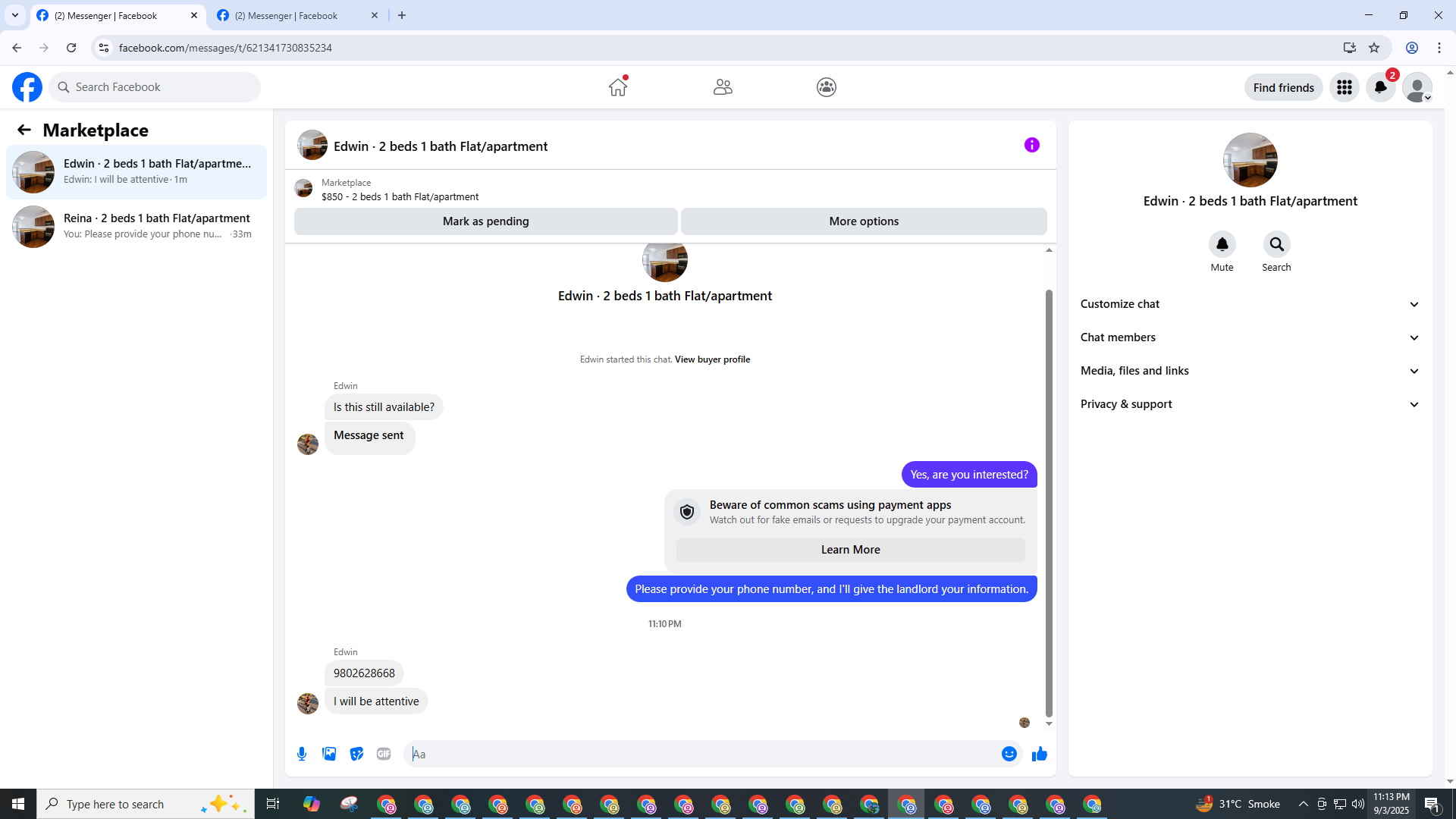This screenshot has height=819, width=1456.
Task: Send a thumbs-up like
Action: 1040,754
